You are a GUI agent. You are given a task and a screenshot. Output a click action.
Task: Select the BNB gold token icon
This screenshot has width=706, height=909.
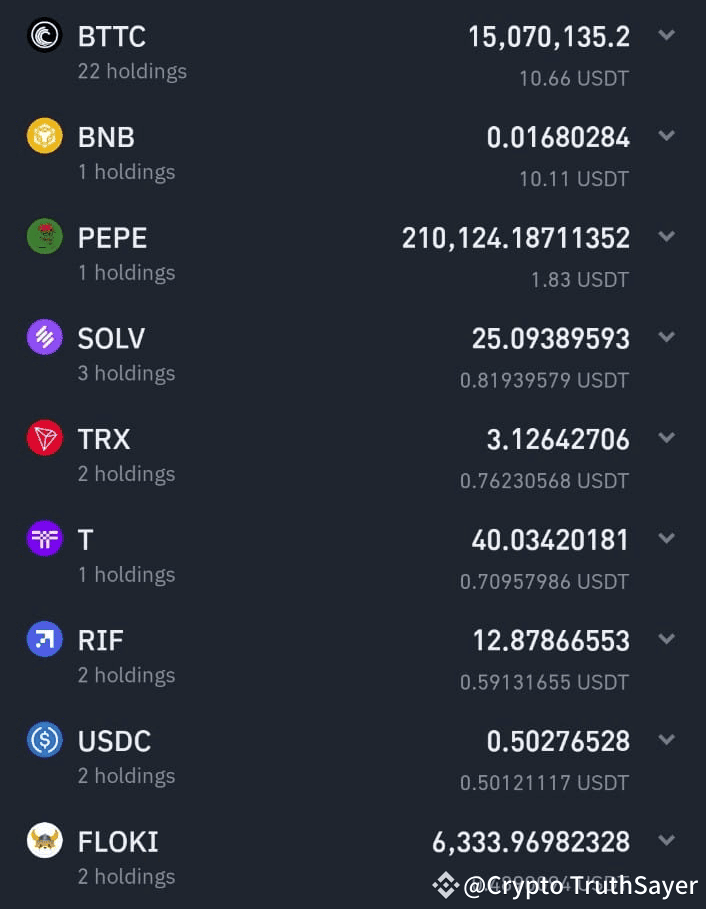(x=42, y=137)
